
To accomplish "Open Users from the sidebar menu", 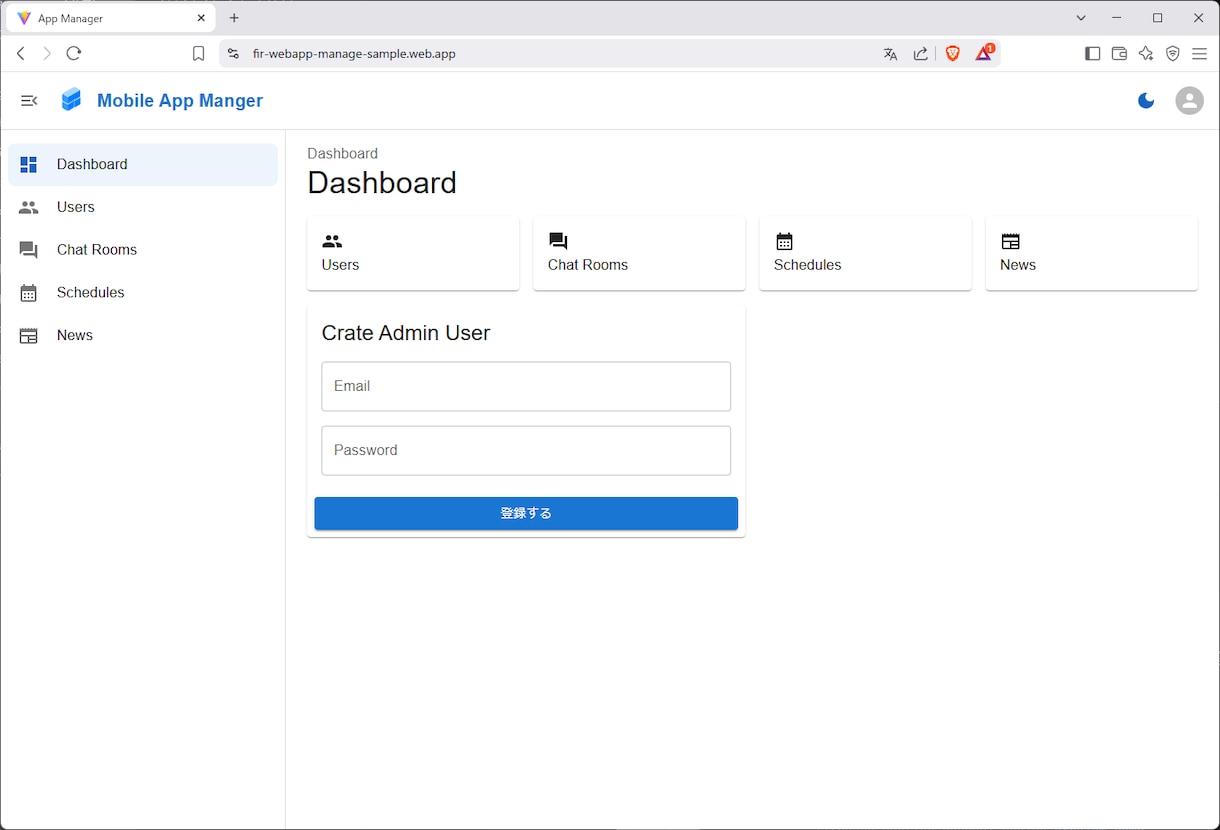I will 143,207.
